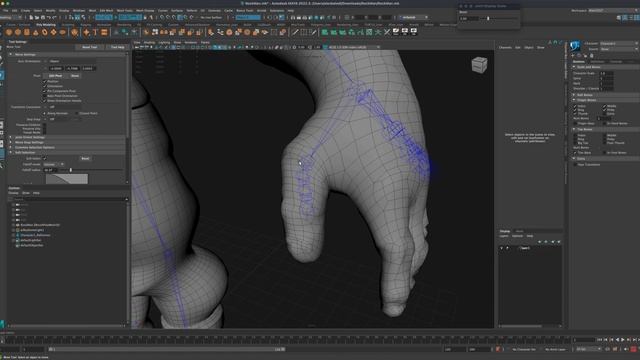
Task: Expand the Move Snap Settings section
Action: (11, 142)
